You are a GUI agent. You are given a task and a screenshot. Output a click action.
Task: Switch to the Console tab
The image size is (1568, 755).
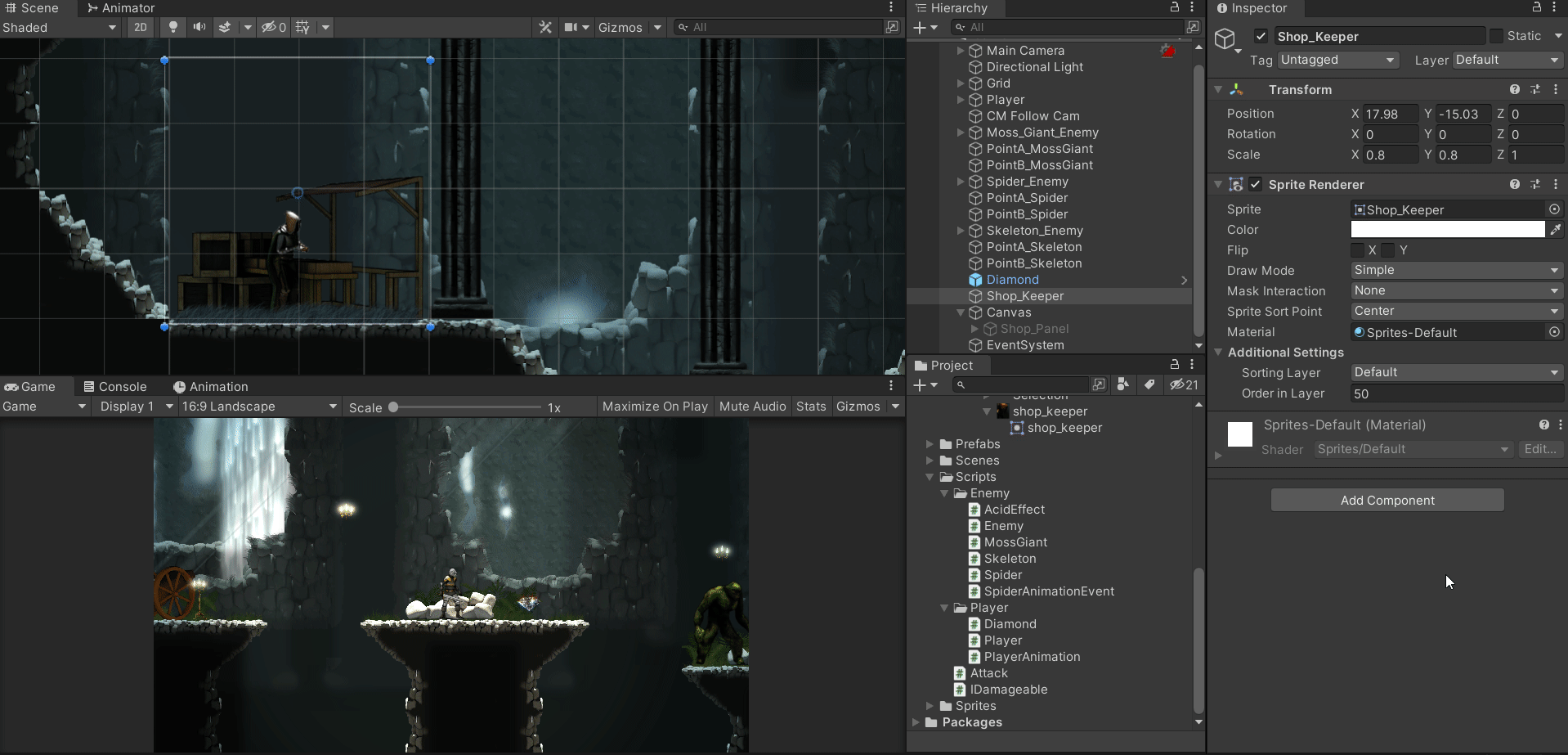pos(115,387)
